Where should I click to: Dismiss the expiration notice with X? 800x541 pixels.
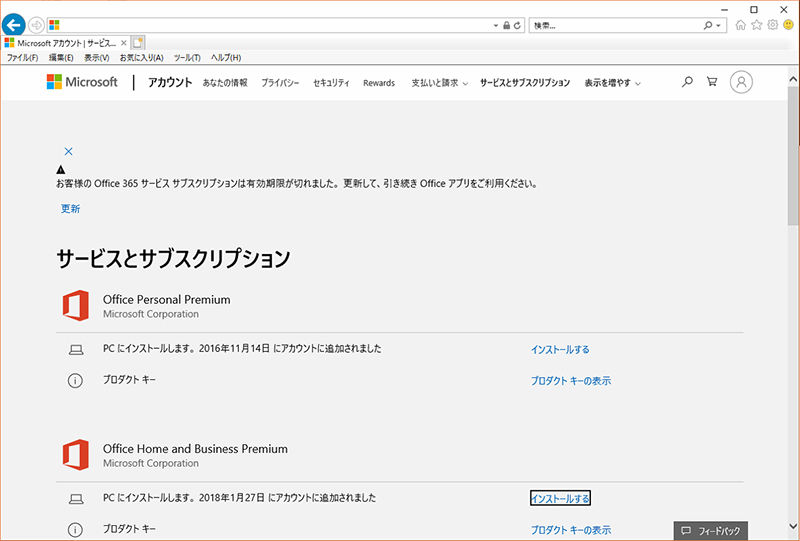68,152
